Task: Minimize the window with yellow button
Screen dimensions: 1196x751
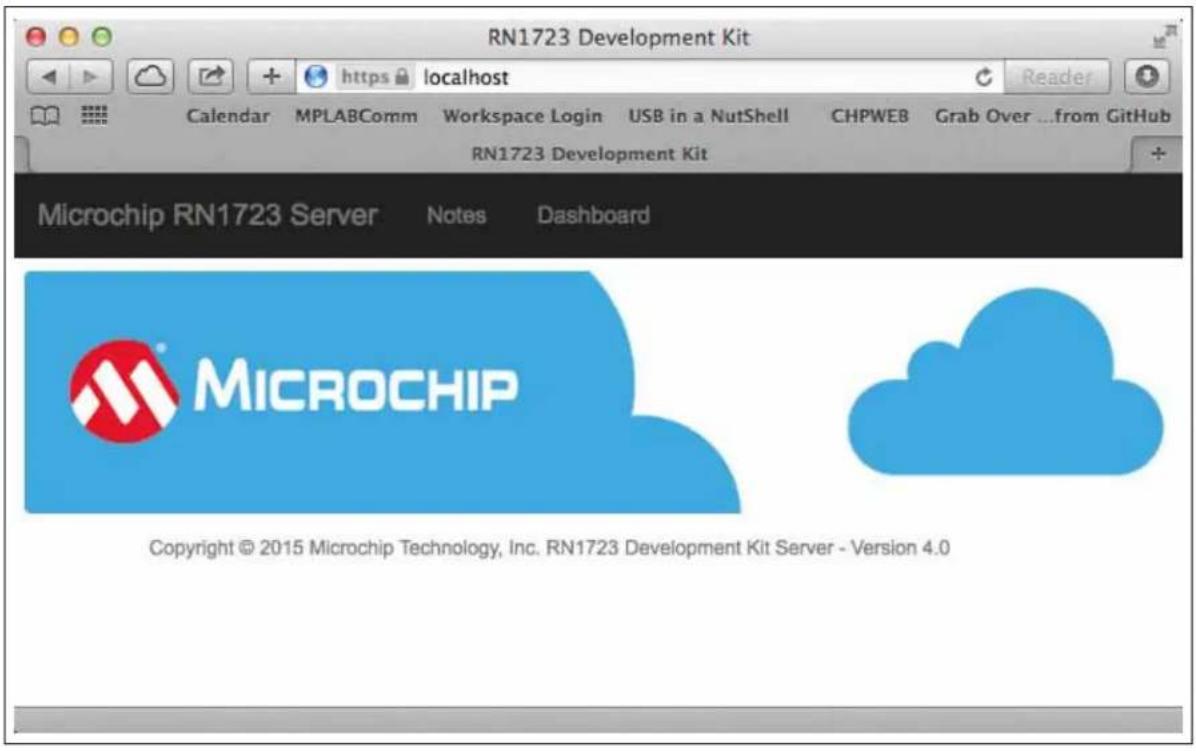Action: [x=69, y=37]
